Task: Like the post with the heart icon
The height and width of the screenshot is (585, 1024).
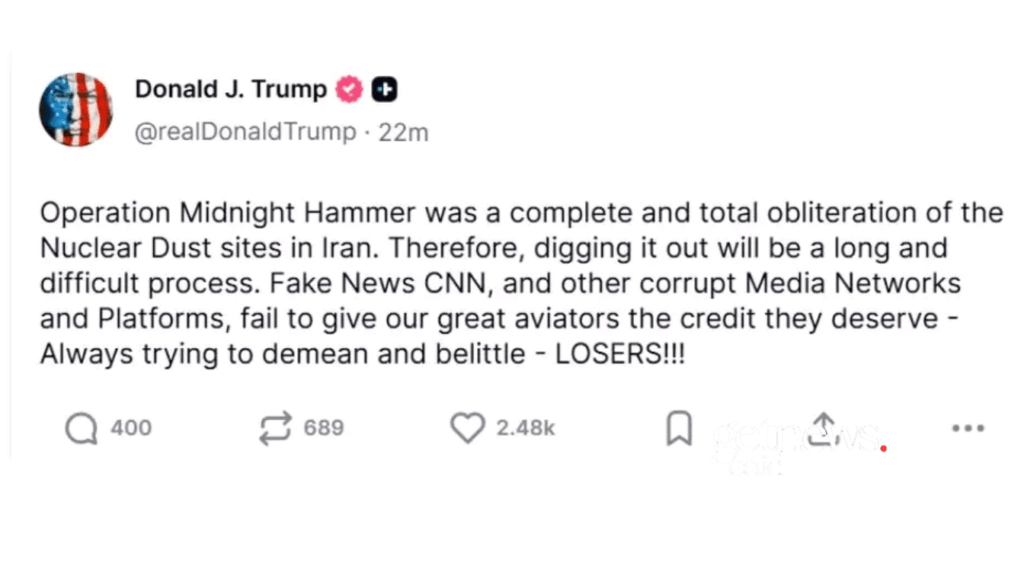Action: click(467, 429)
